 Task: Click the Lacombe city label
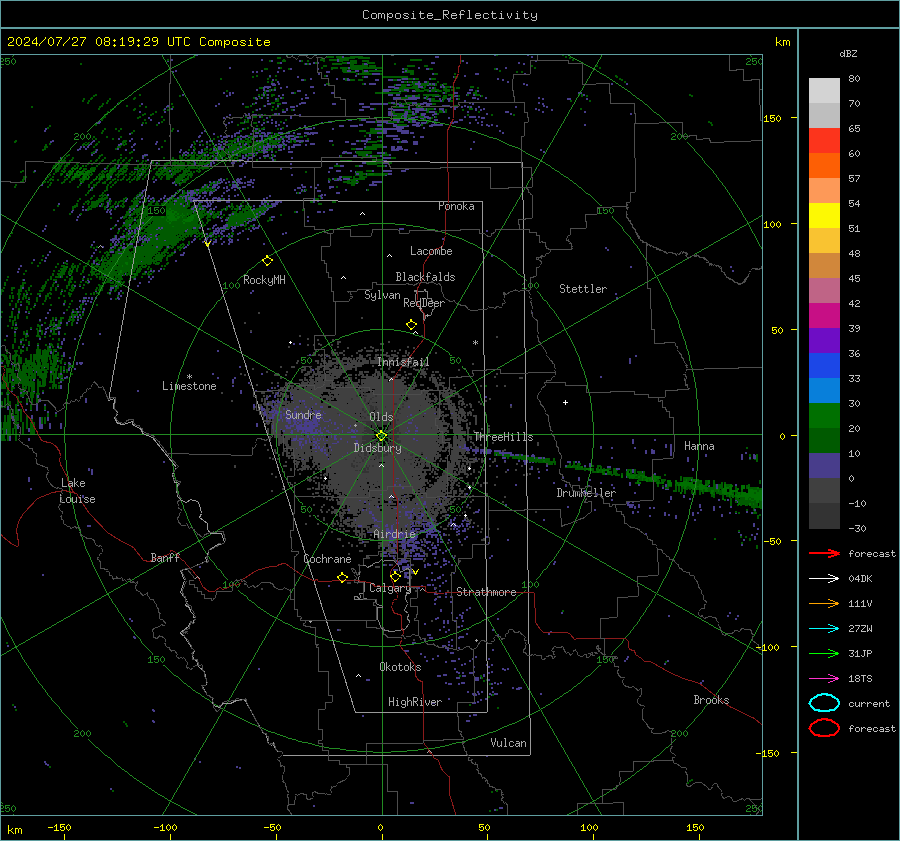pos(431,251)
